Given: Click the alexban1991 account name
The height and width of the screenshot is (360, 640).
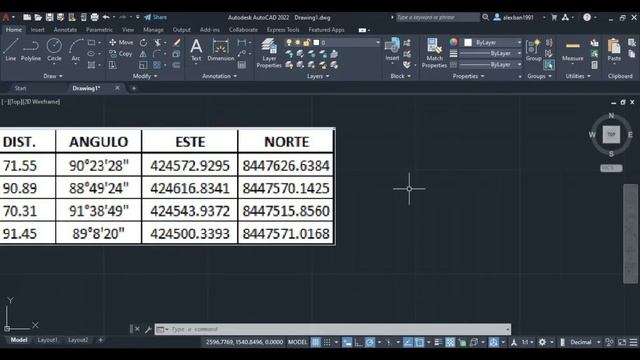Looking at the screenshot, I should pyautogui.click(x=518, y=18).
